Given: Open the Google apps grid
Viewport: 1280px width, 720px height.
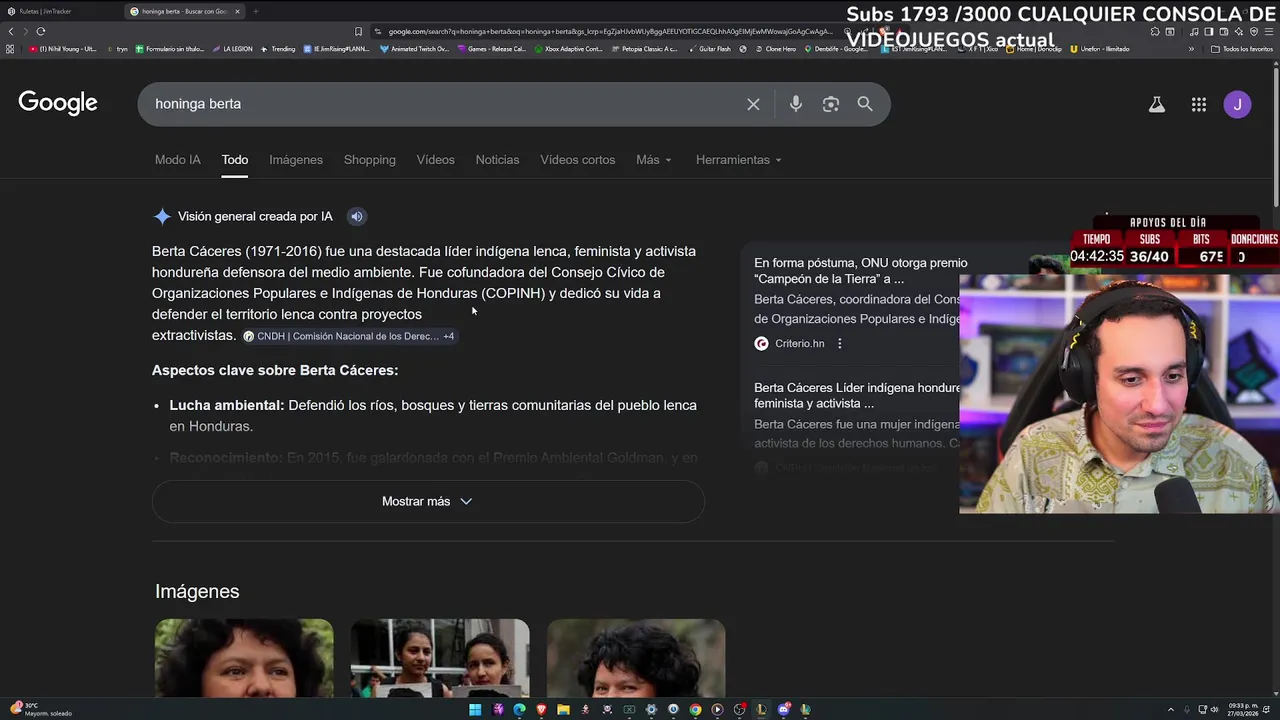Looking at the screenshot, I should pyautogui.click(x=1198, y=104).
